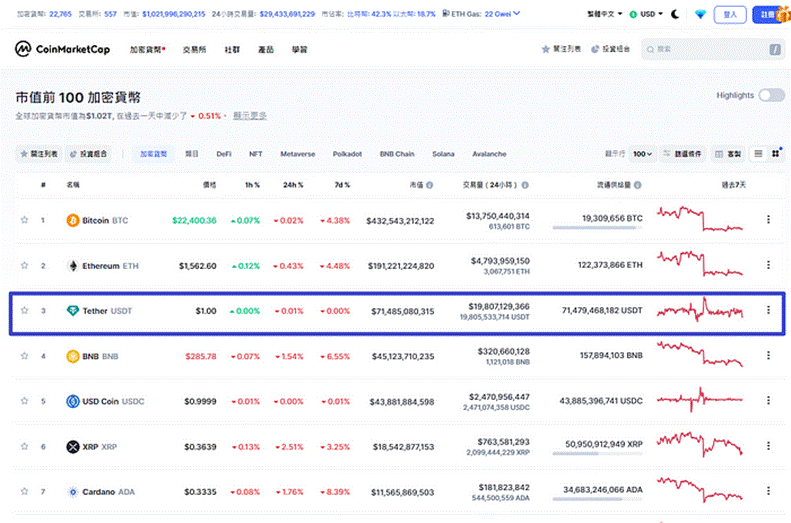
Task: Select the list view layout icon
Action: coord(758,154)
